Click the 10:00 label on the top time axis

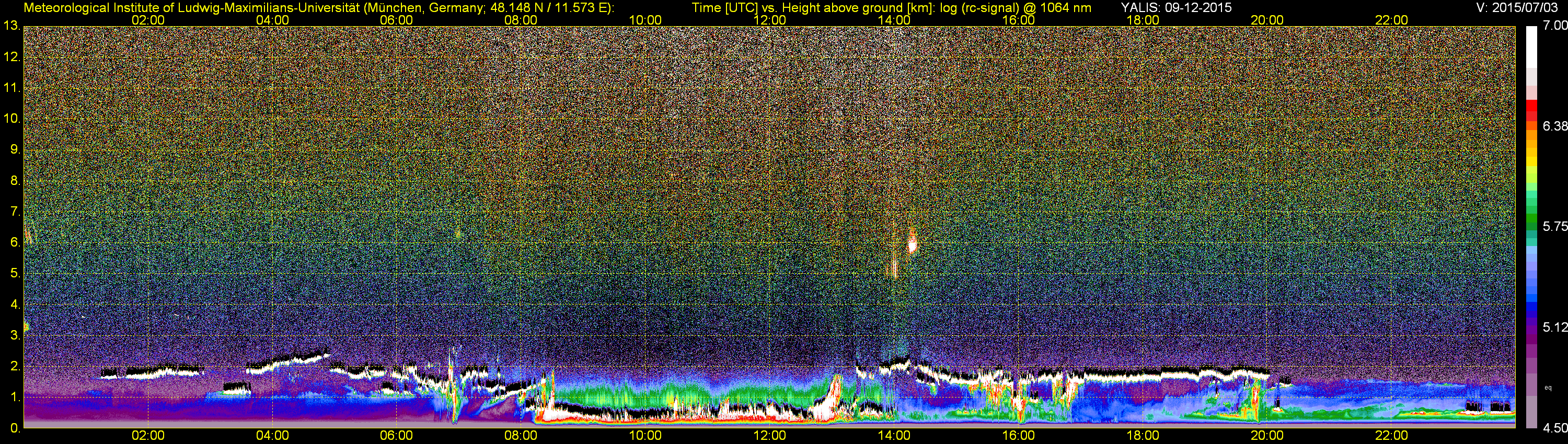point(645,20)
